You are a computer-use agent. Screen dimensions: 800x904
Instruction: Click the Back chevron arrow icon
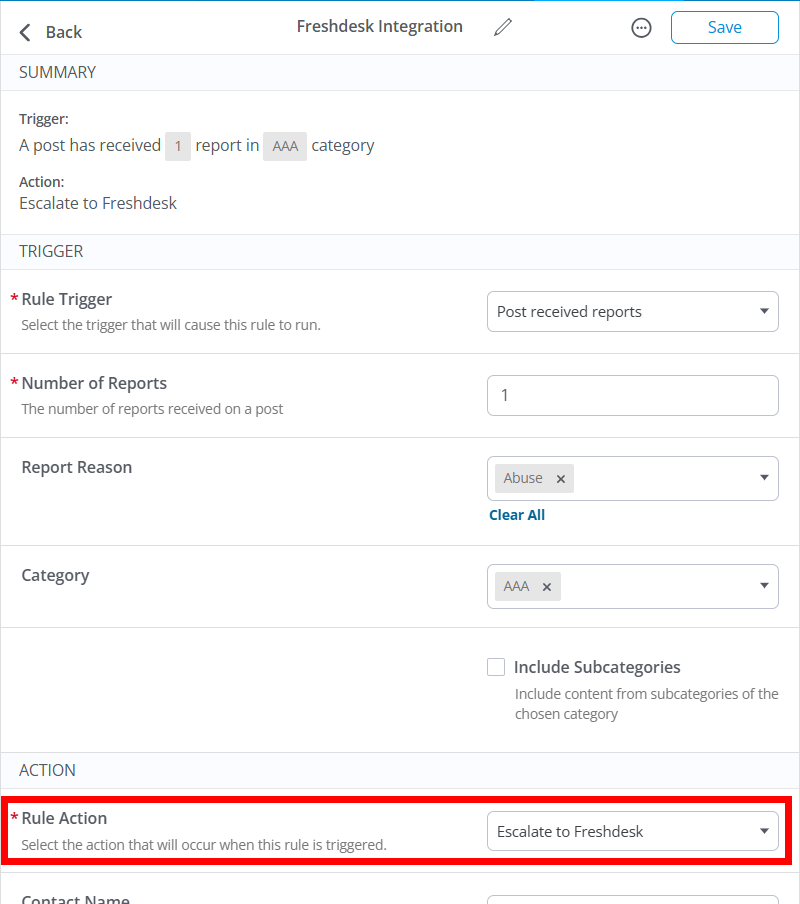point(26,32)
